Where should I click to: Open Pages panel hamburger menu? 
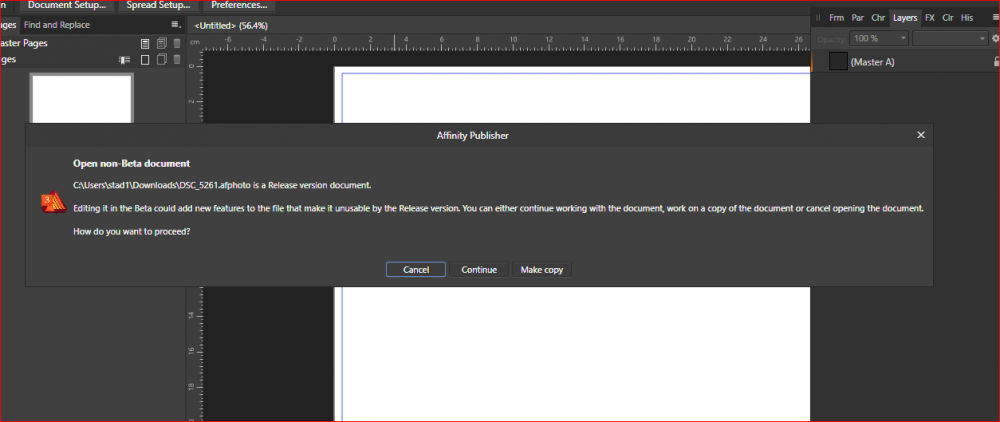[176, 24]
